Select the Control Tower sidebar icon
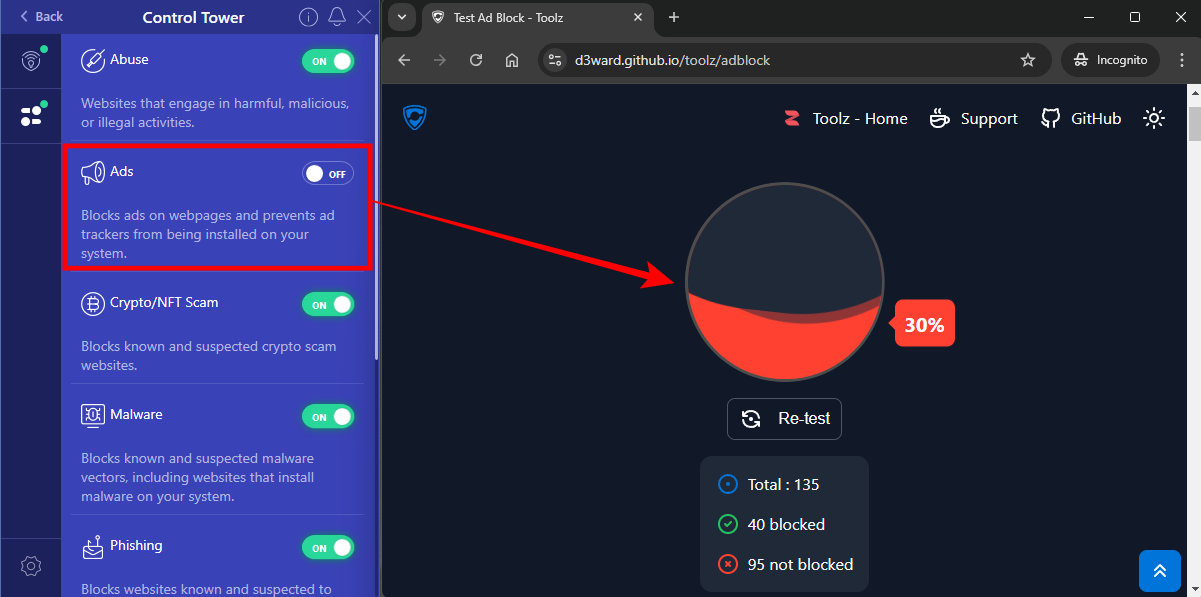1201x597 pixels. pos(31,115)
